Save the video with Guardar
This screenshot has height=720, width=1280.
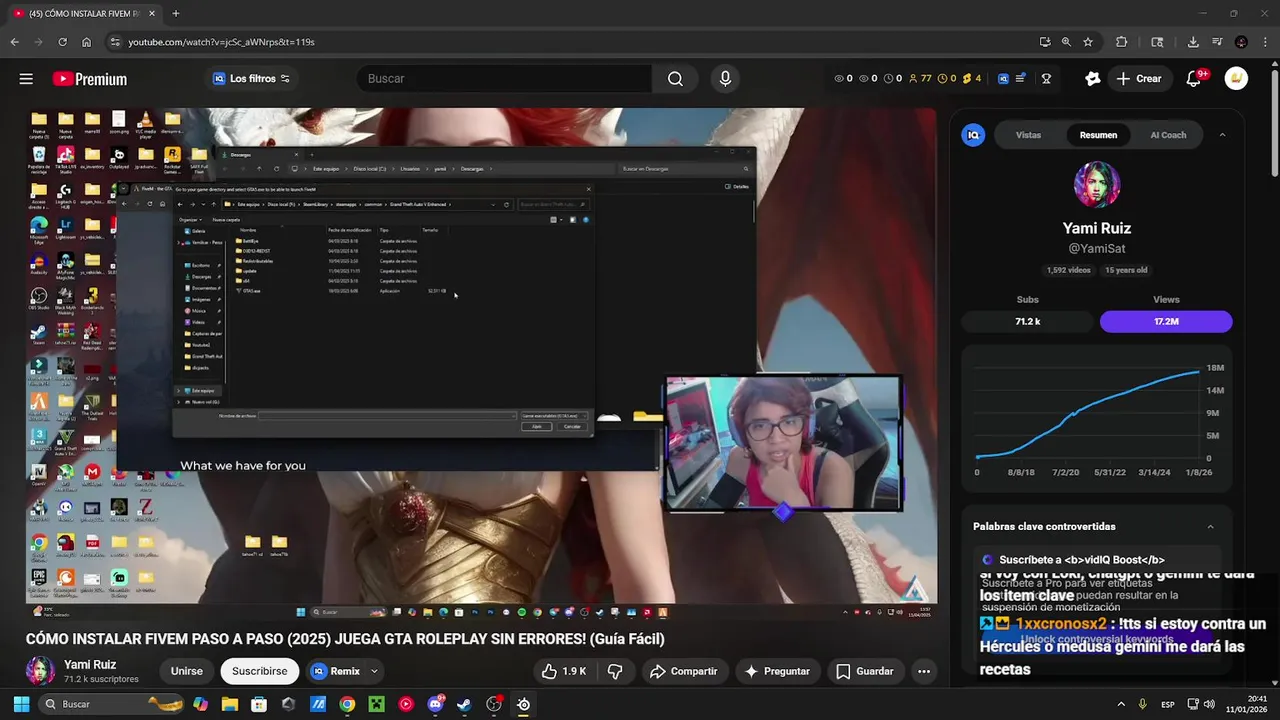[865, 671]
